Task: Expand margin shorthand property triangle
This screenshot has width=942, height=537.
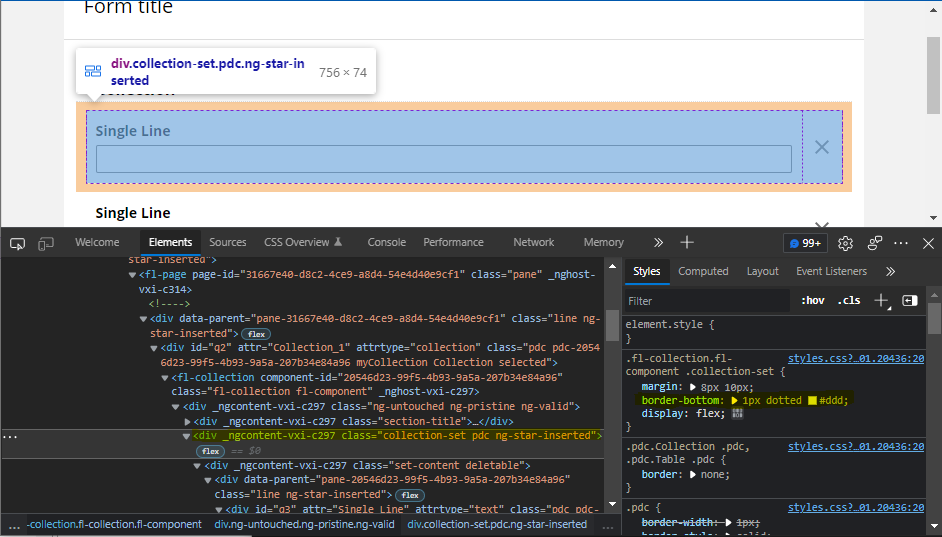Action: pyautogui.click(x=692, y=387)
